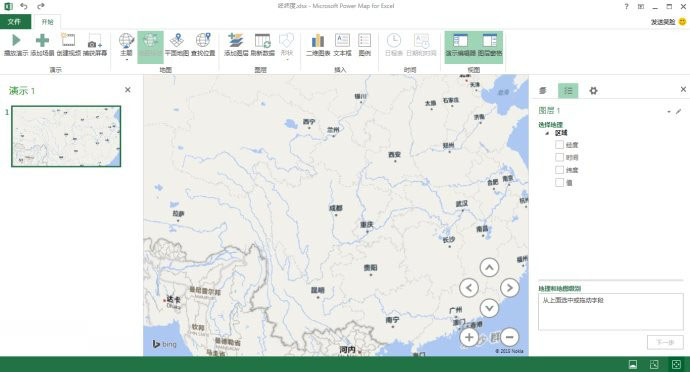Click pencil icon to rename 图层 1

679,112
